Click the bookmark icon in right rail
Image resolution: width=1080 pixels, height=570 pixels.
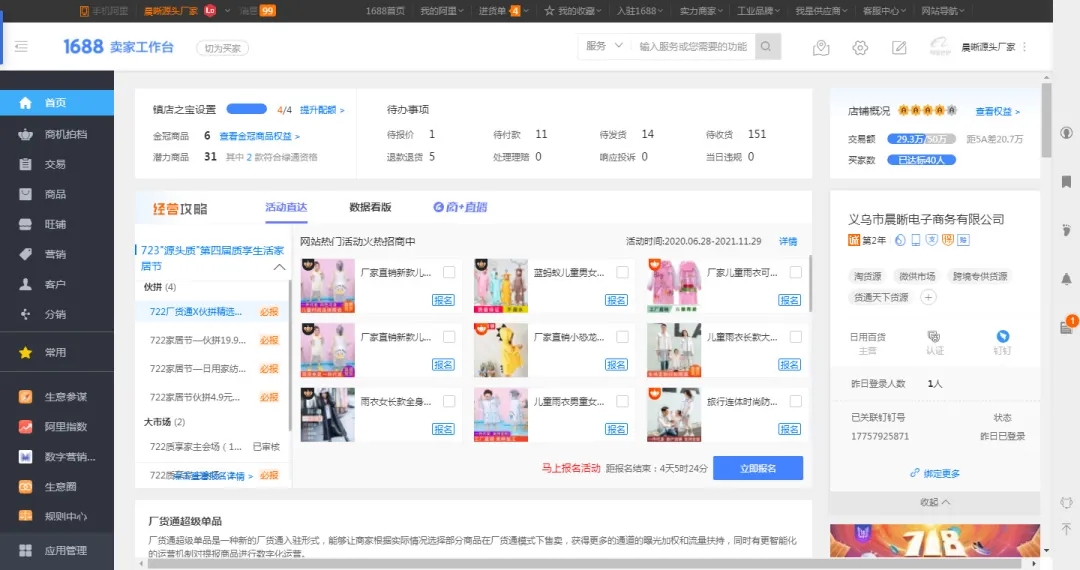point(1066,181)
